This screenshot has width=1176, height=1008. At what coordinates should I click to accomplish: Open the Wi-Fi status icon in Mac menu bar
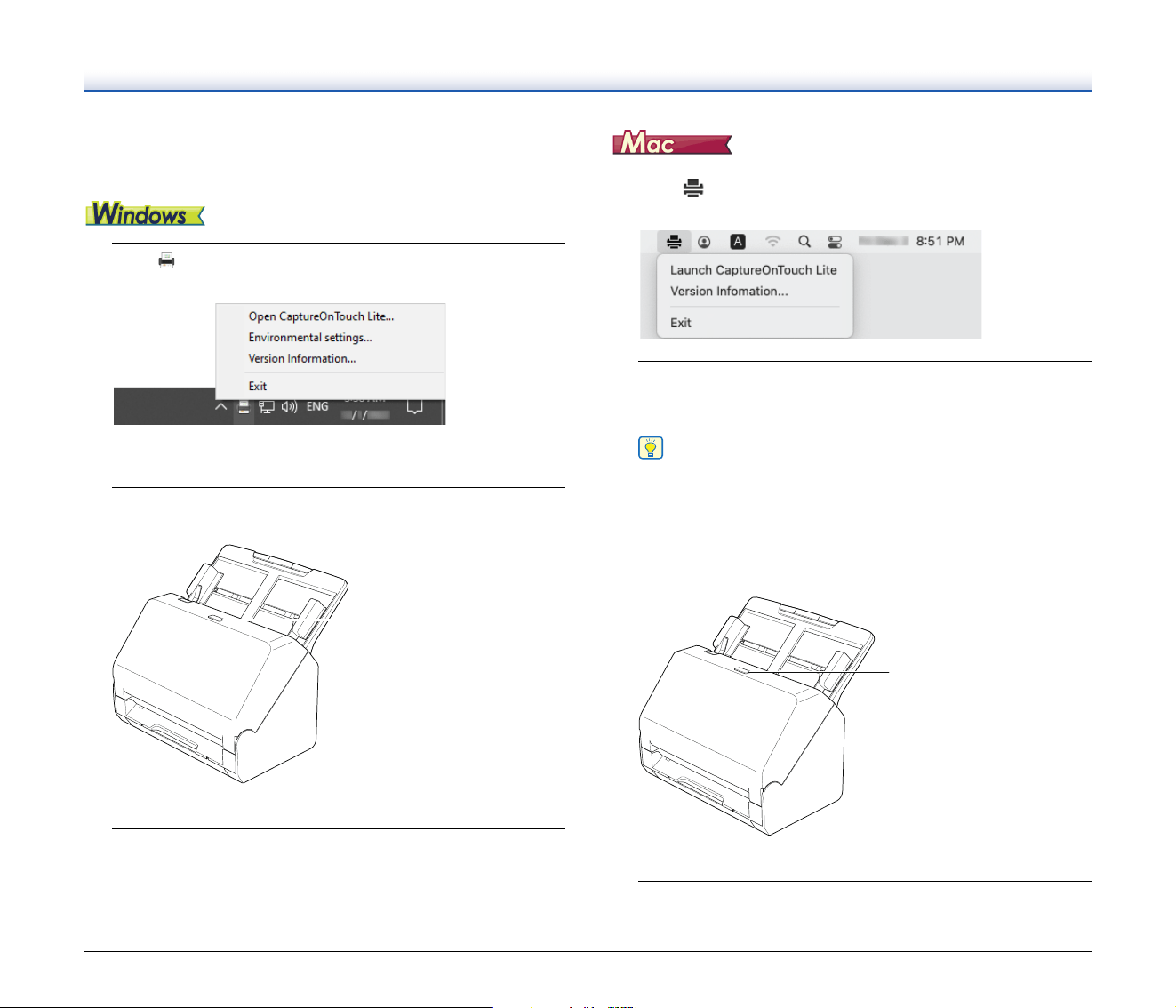(x=773, y=241)
